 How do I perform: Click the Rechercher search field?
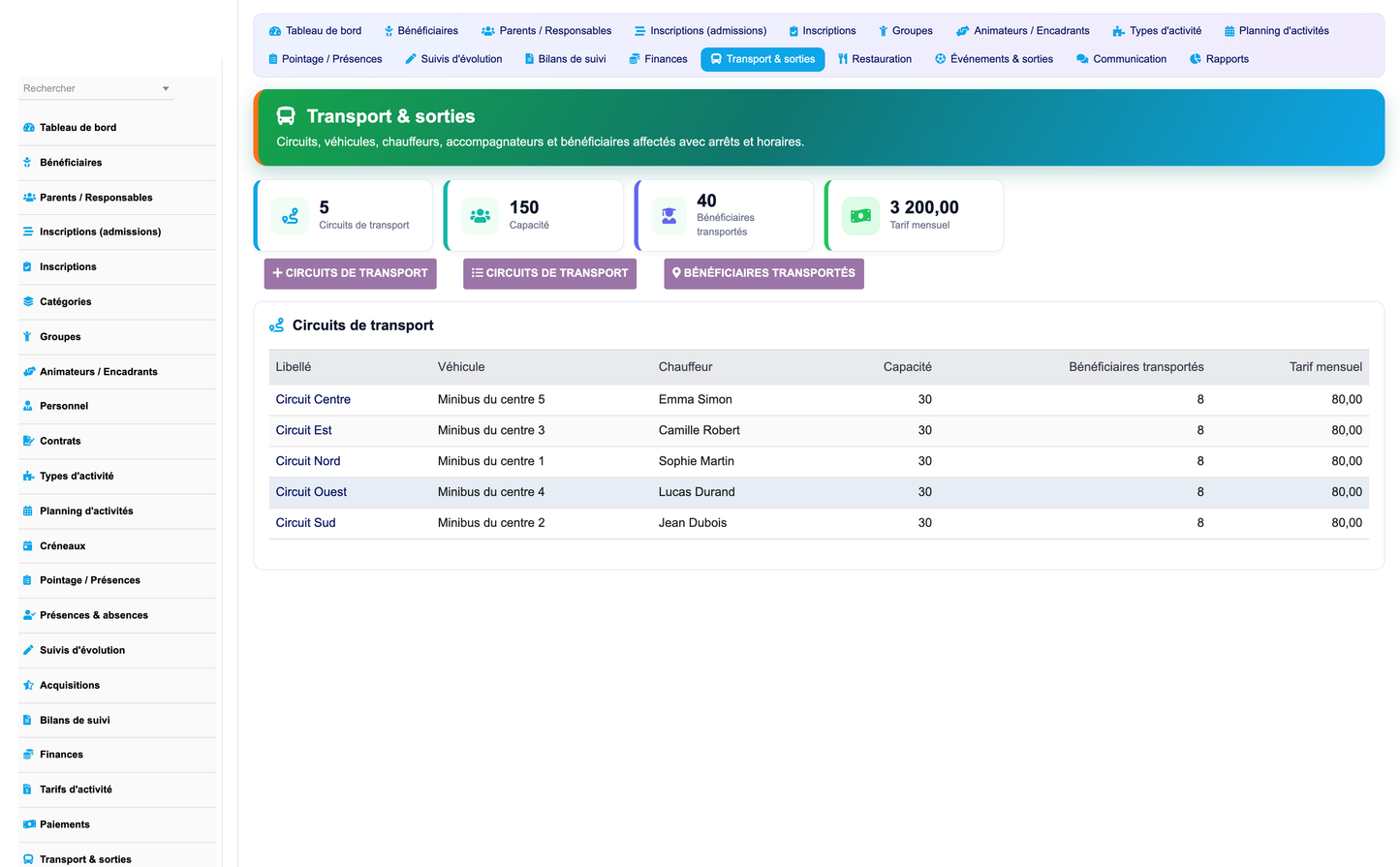[97, 88]
